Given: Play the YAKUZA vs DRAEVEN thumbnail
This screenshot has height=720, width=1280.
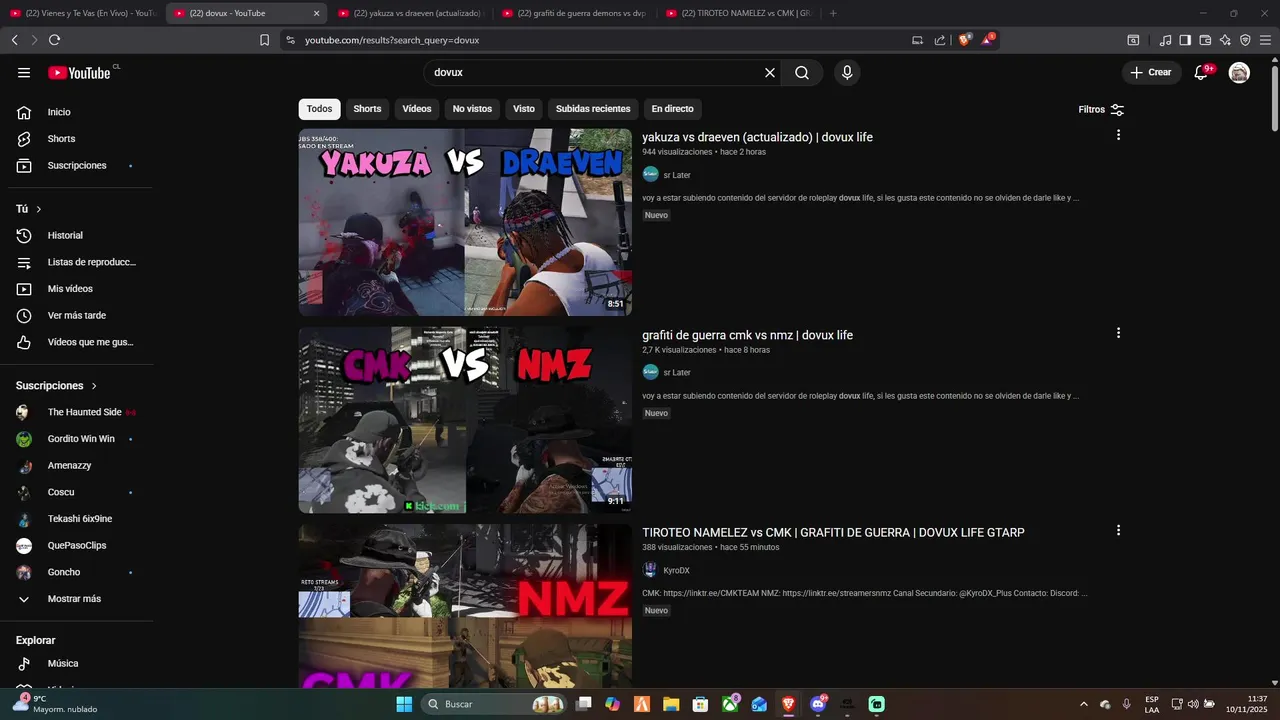Looking at the screenshot, I should [465, 222].
